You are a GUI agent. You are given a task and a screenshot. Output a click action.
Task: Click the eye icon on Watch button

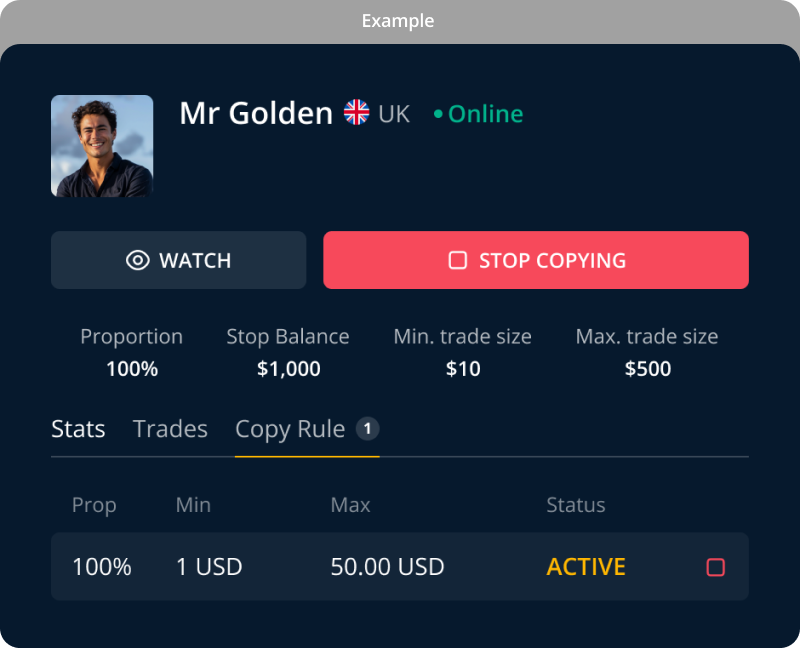tap(137, 260)
